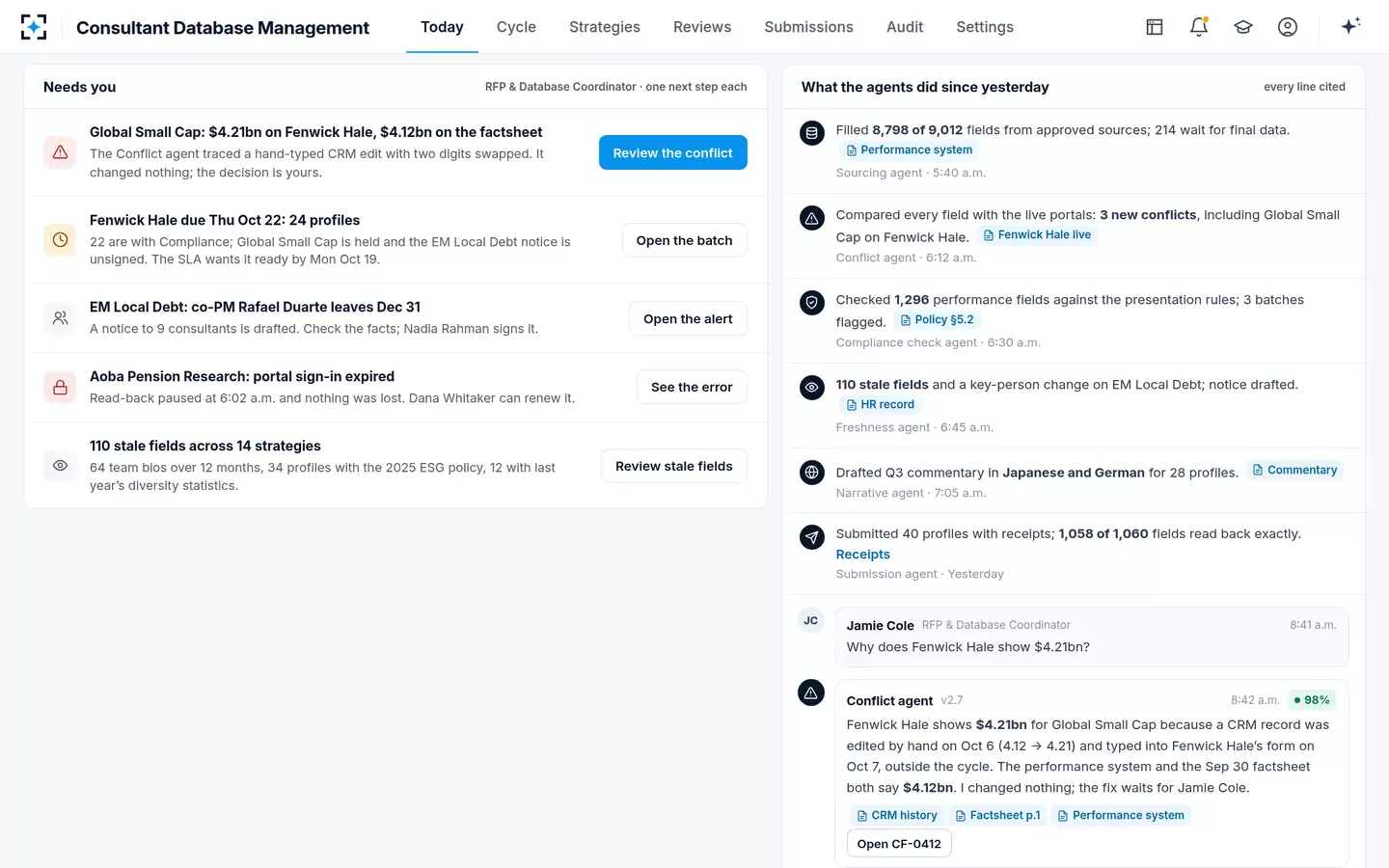
Task: Open the Strategies tab
Action: [x=605, y=27]
